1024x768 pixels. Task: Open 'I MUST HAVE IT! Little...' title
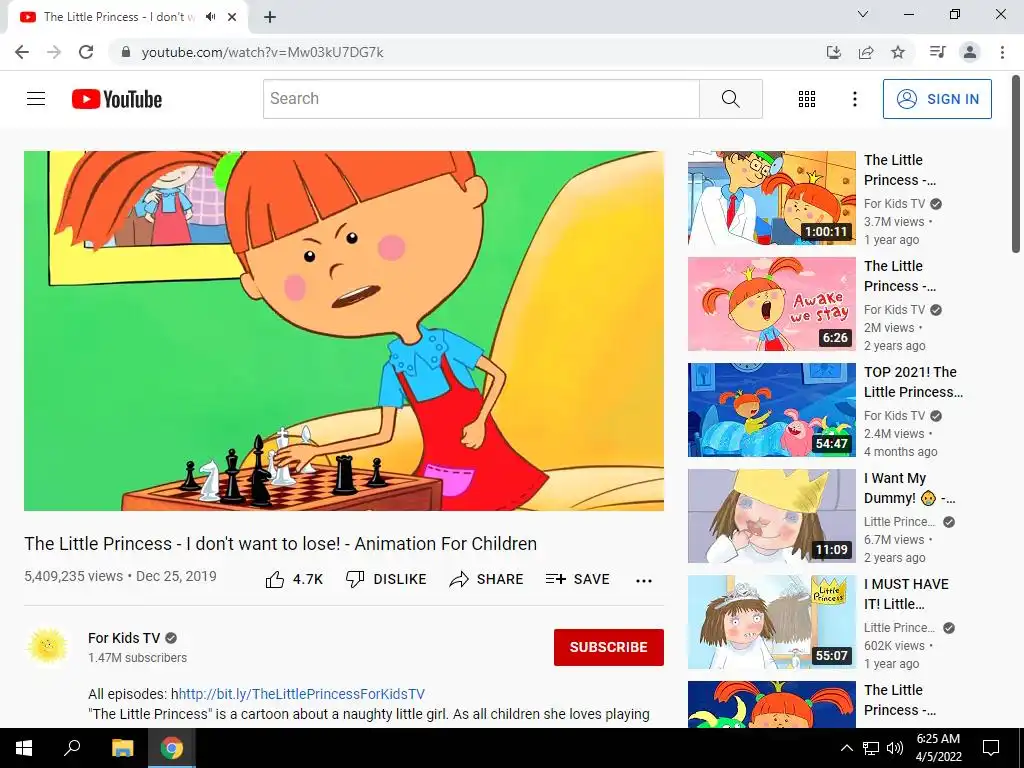906,594
